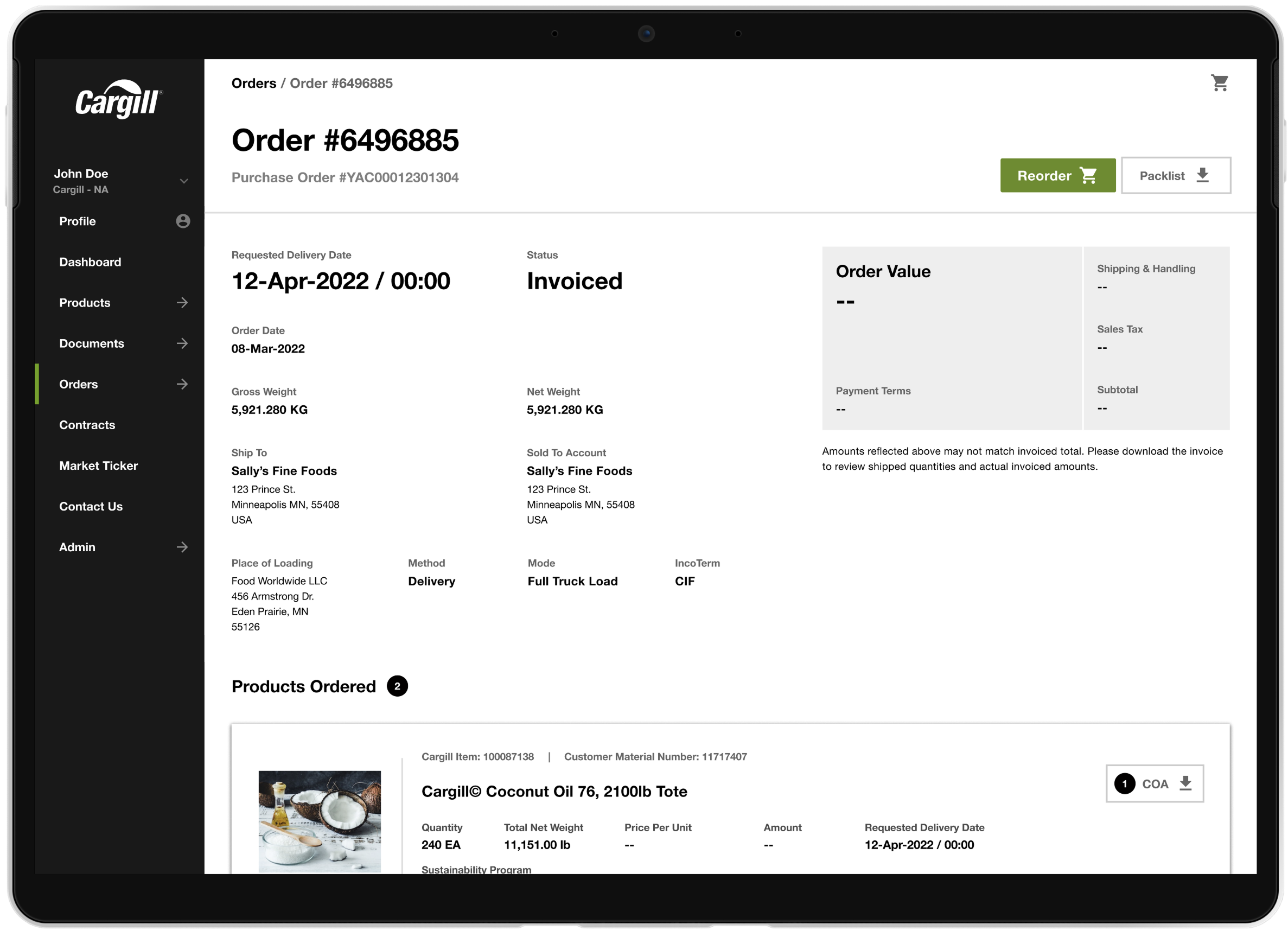Screen dimensions: 1288x931
Task: Click Products Ordered count badge
Action: point(397,686)
